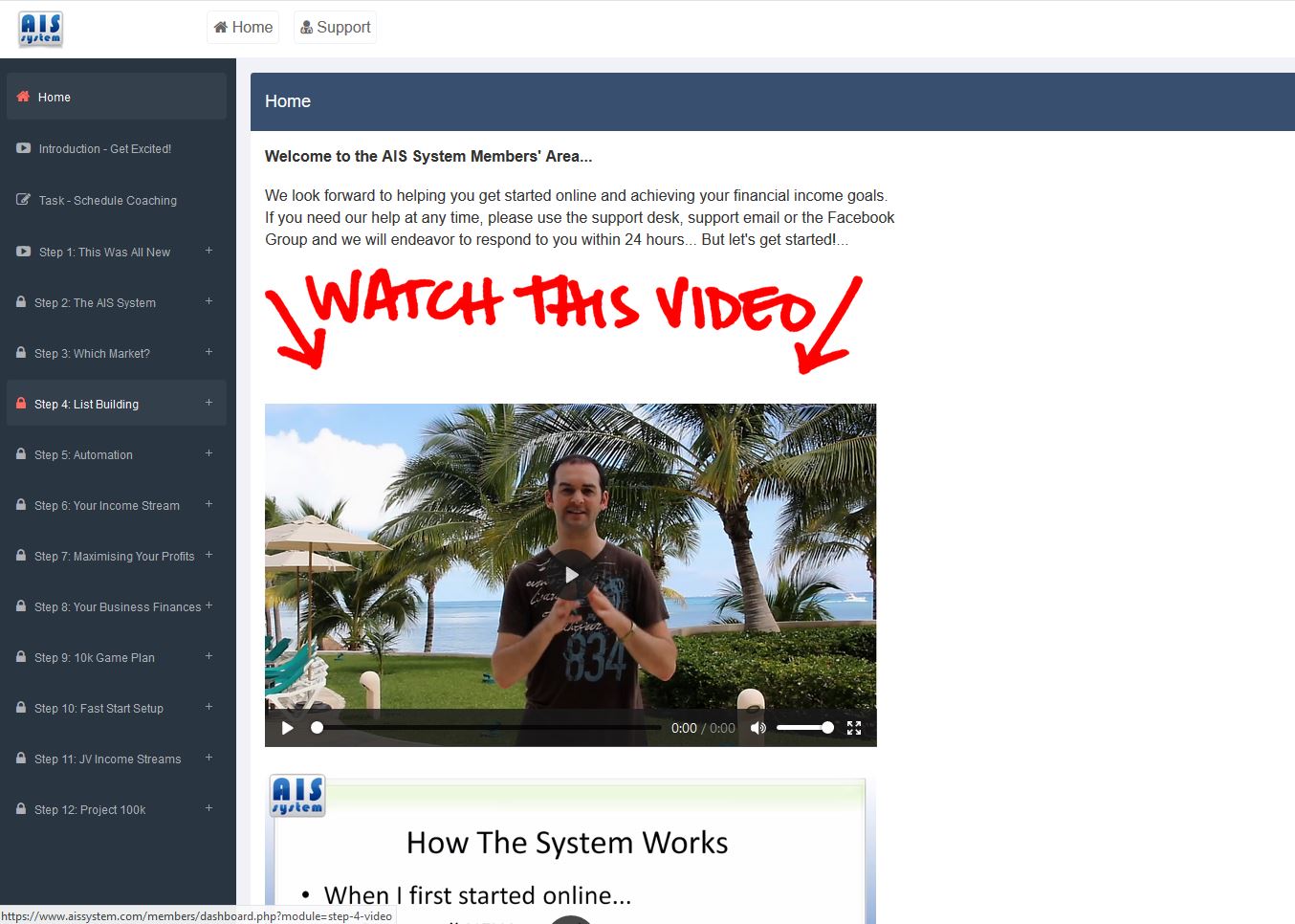Expand Step 12: Project 100k plus sign
The width and height of the screenshot is (1295, 924).
tap(209, 808)
